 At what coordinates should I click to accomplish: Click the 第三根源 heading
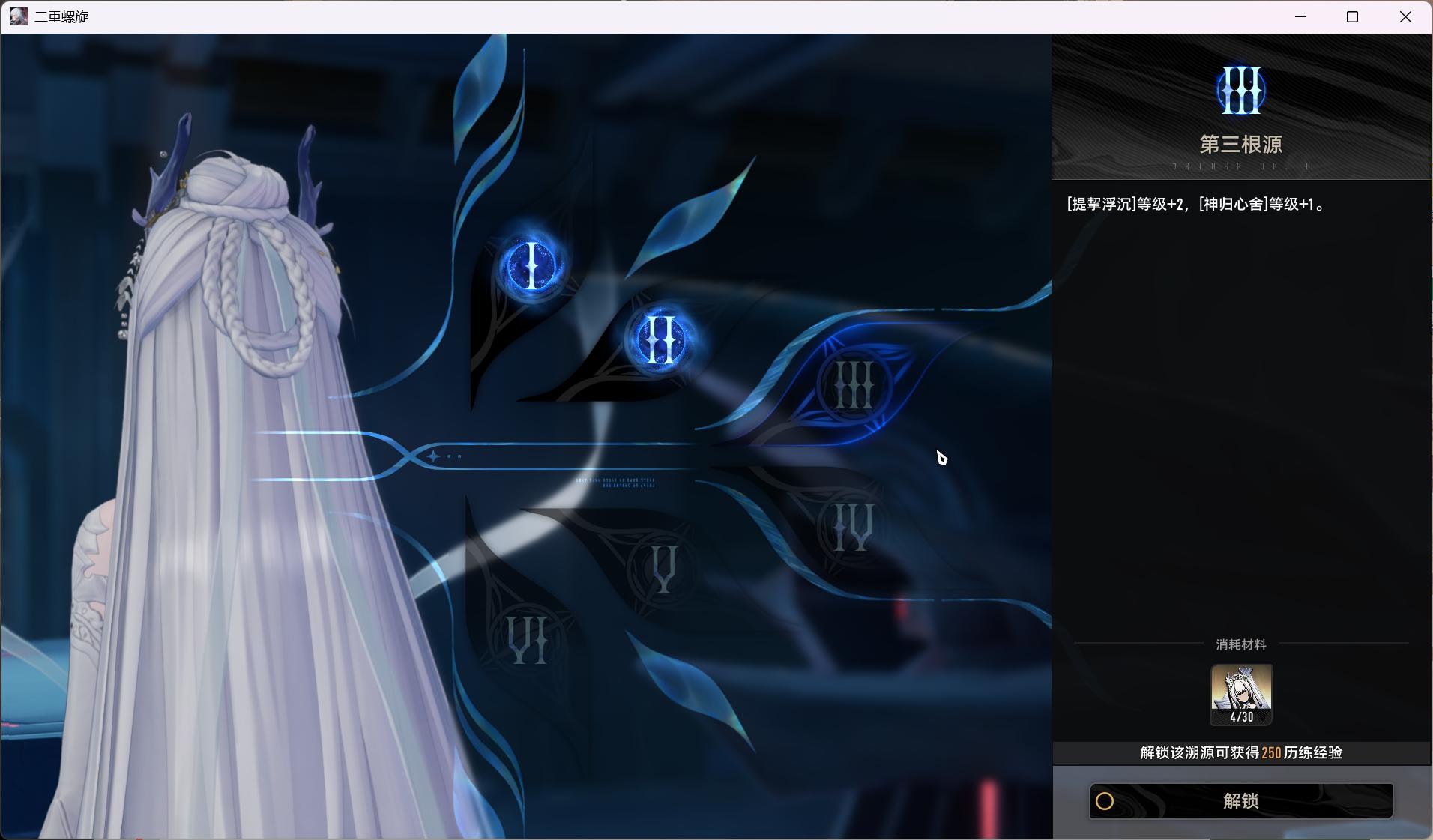(1241, 144)
